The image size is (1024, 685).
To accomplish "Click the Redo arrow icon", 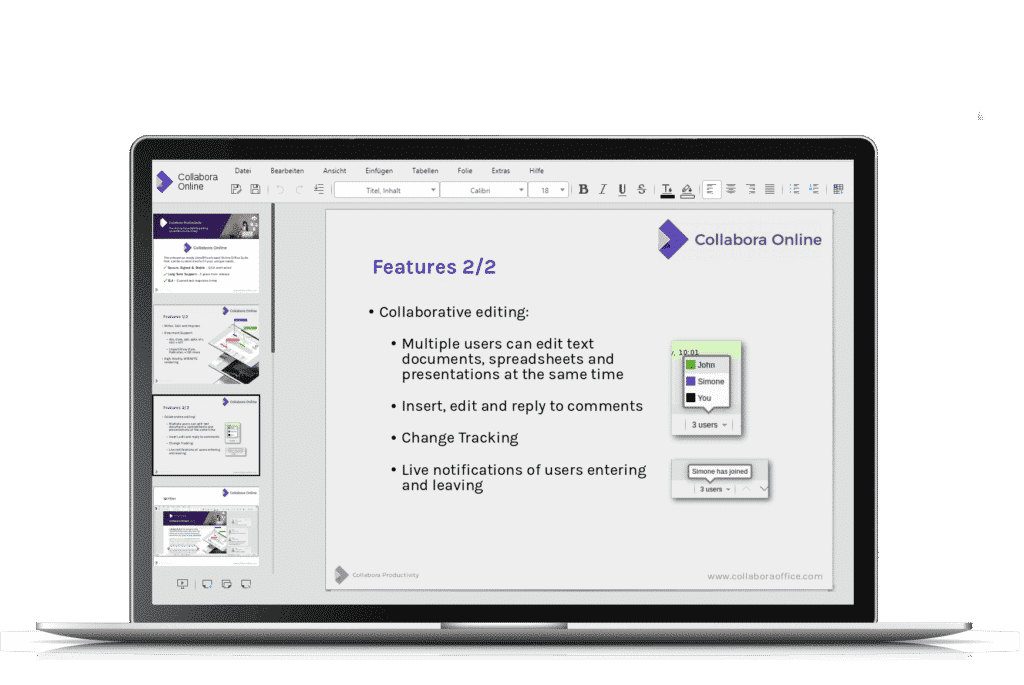I will click(298, 189).
